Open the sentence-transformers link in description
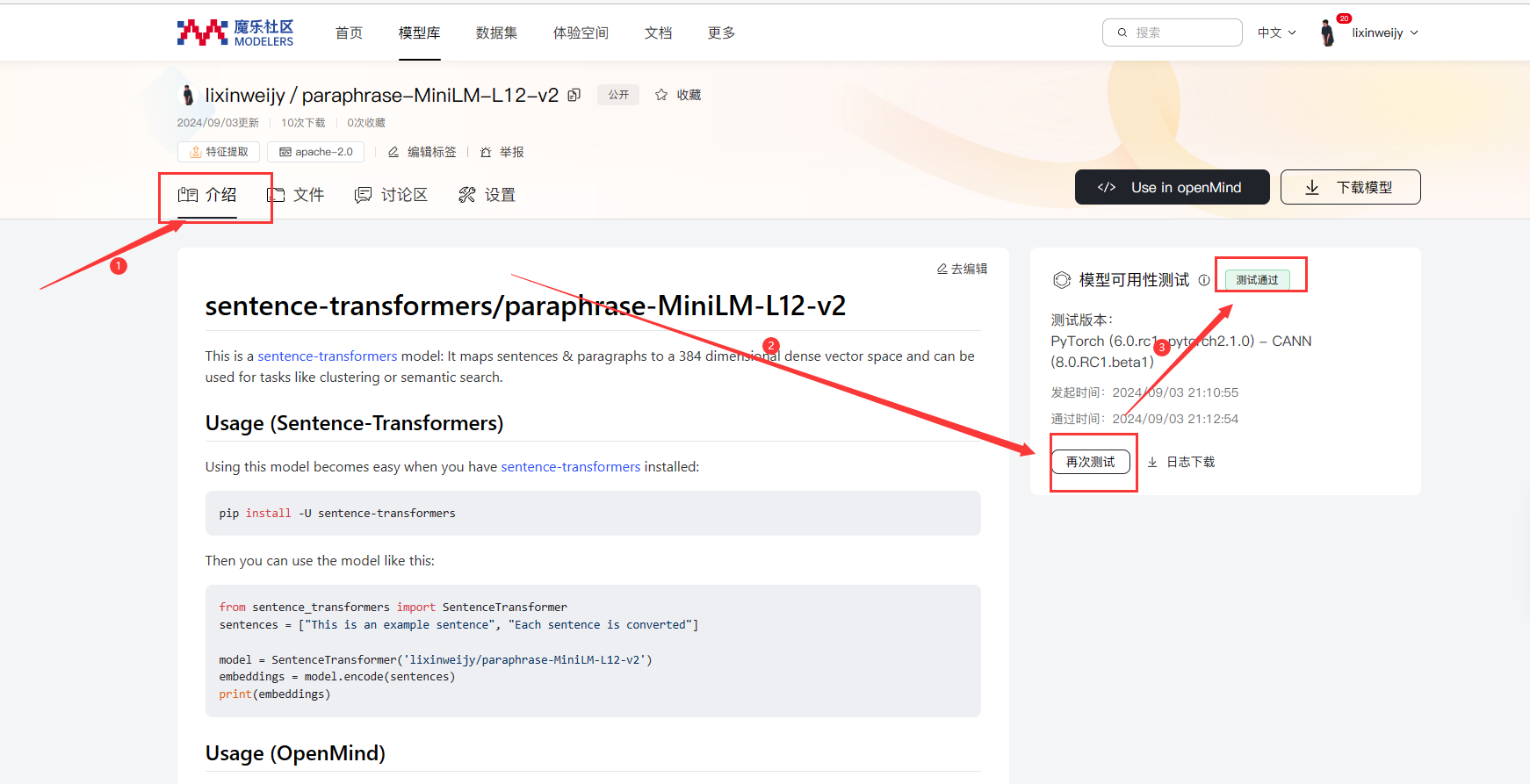Image resolution: width=1530 pixels, height=784 pixels. 327,356
